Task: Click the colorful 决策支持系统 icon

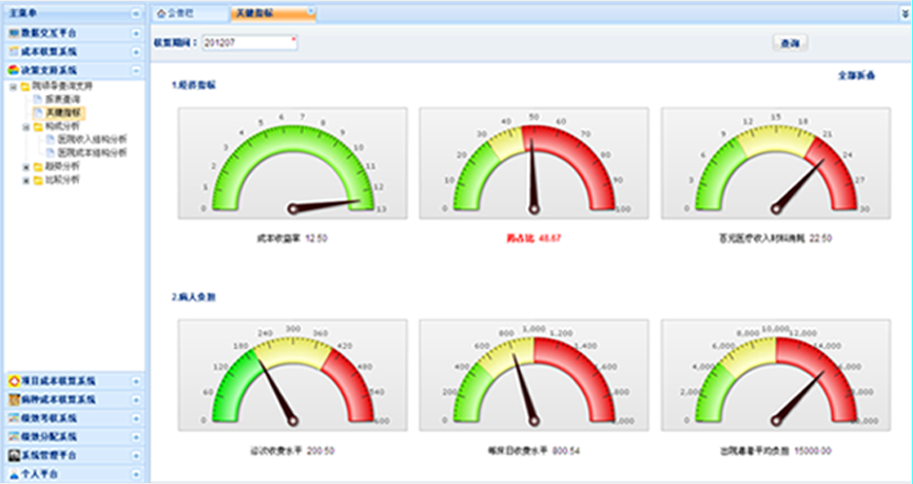Action: 14,70
